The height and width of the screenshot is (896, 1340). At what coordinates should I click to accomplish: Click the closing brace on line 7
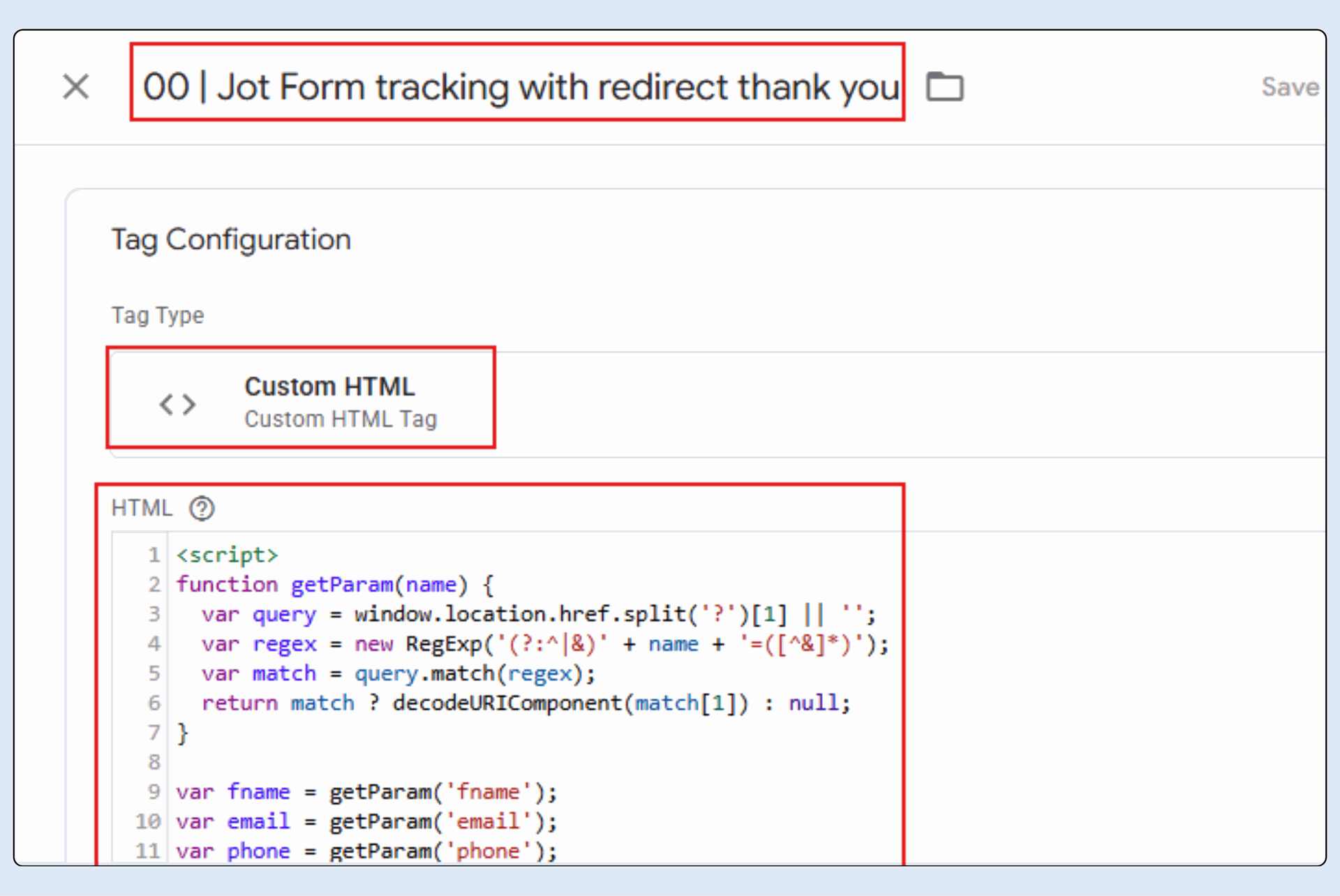182,733
